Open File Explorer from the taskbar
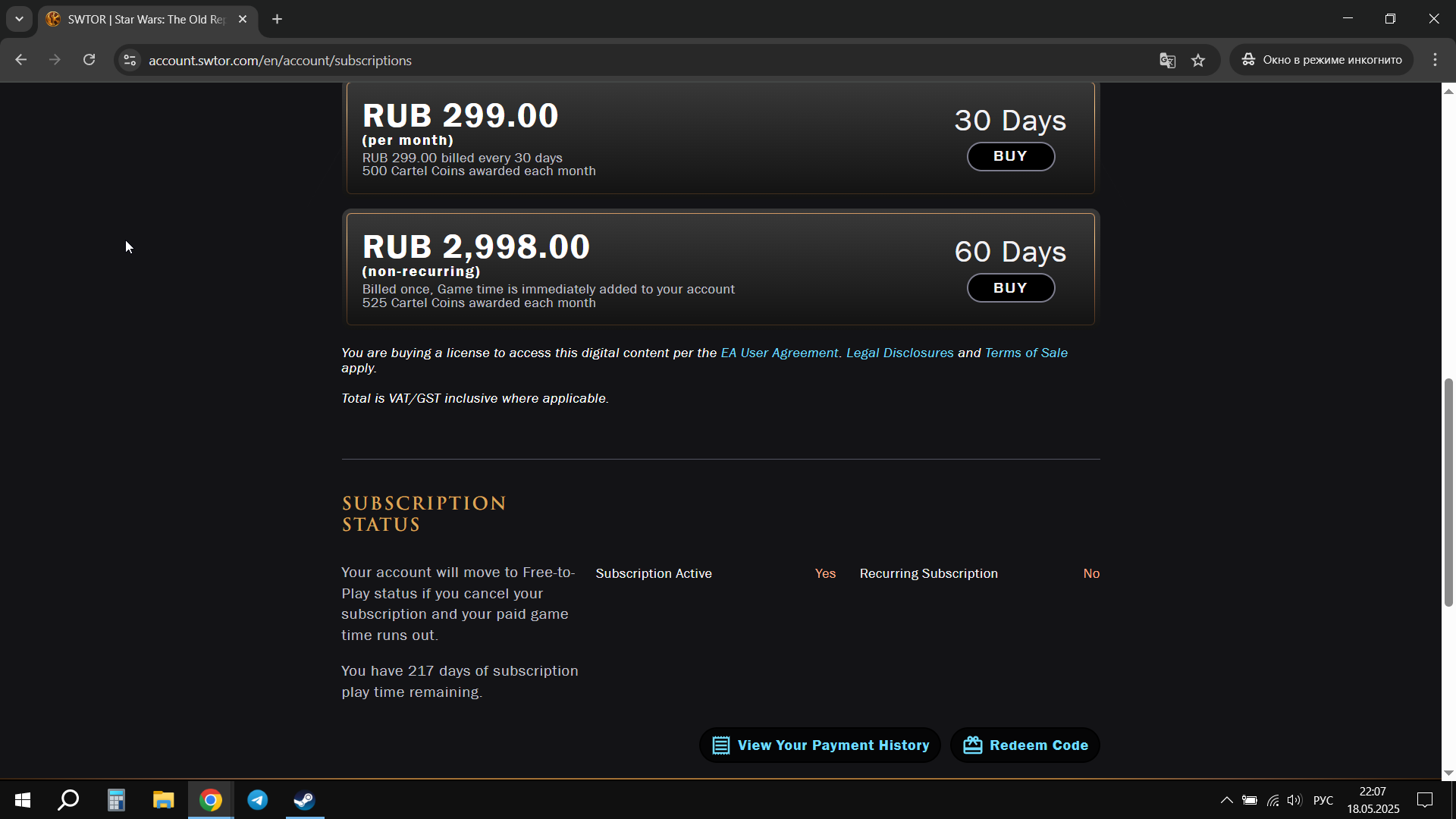The height and width of the screenshot is (819, 1456). [x=163, y=800]
